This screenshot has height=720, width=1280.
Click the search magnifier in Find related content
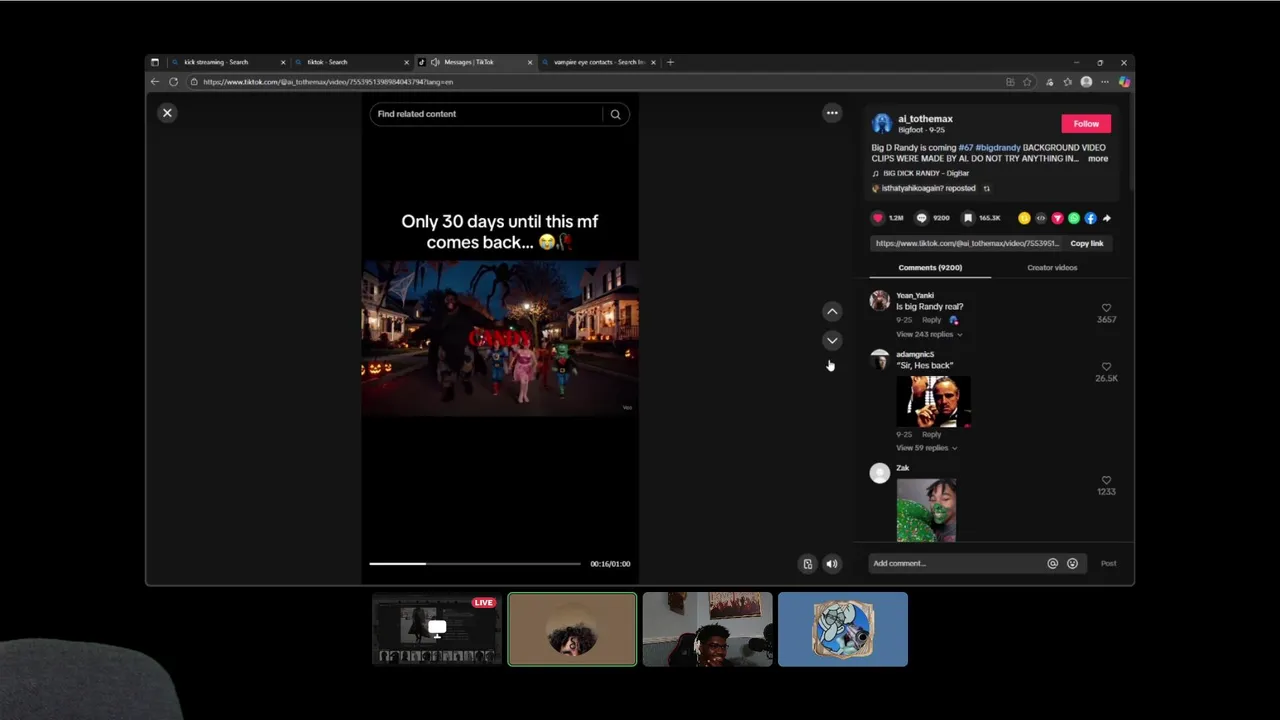click(x=615, y=114)
